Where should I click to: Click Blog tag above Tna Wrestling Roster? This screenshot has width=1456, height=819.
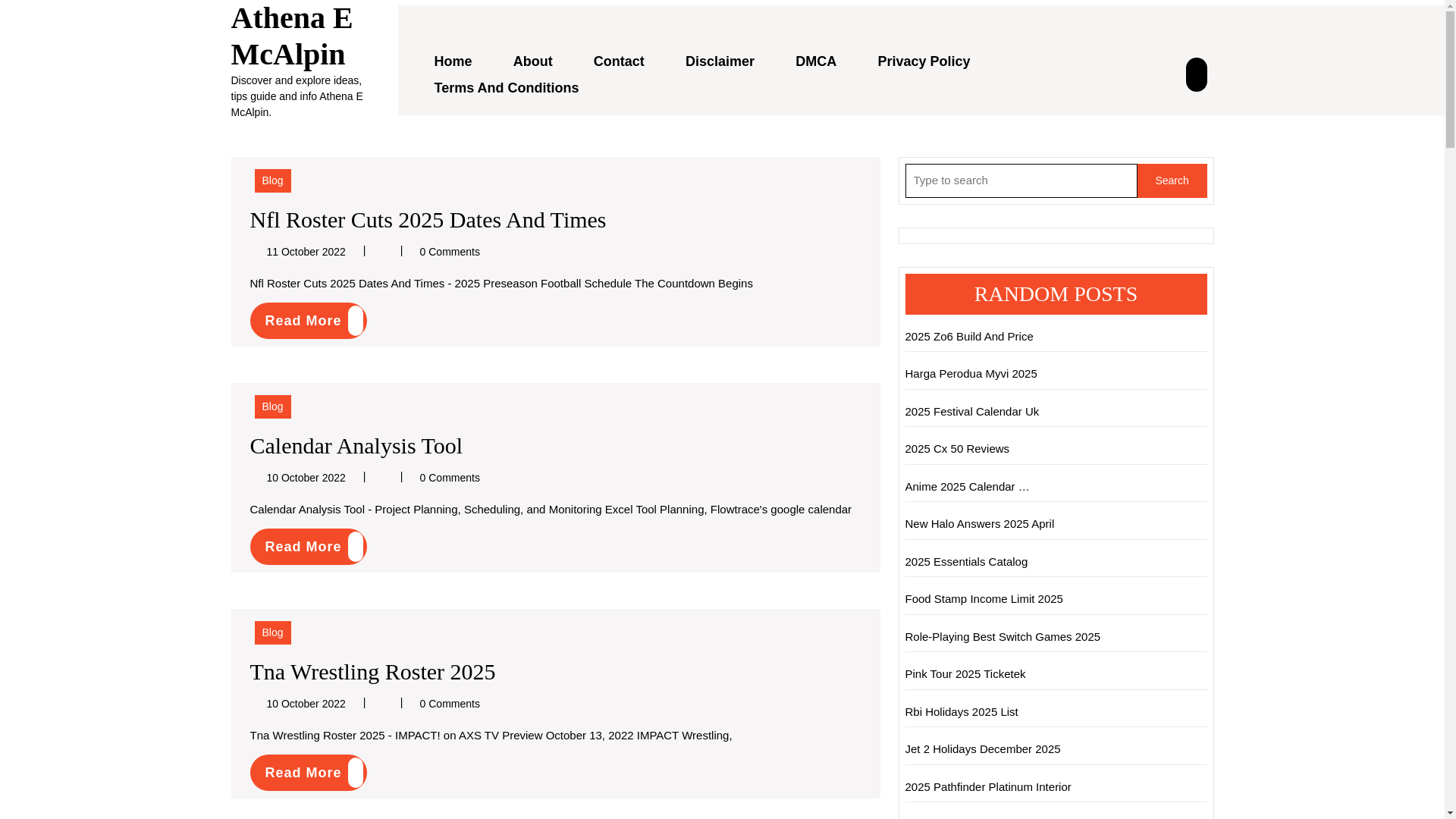pyautogui.click(x=272, y=632)
